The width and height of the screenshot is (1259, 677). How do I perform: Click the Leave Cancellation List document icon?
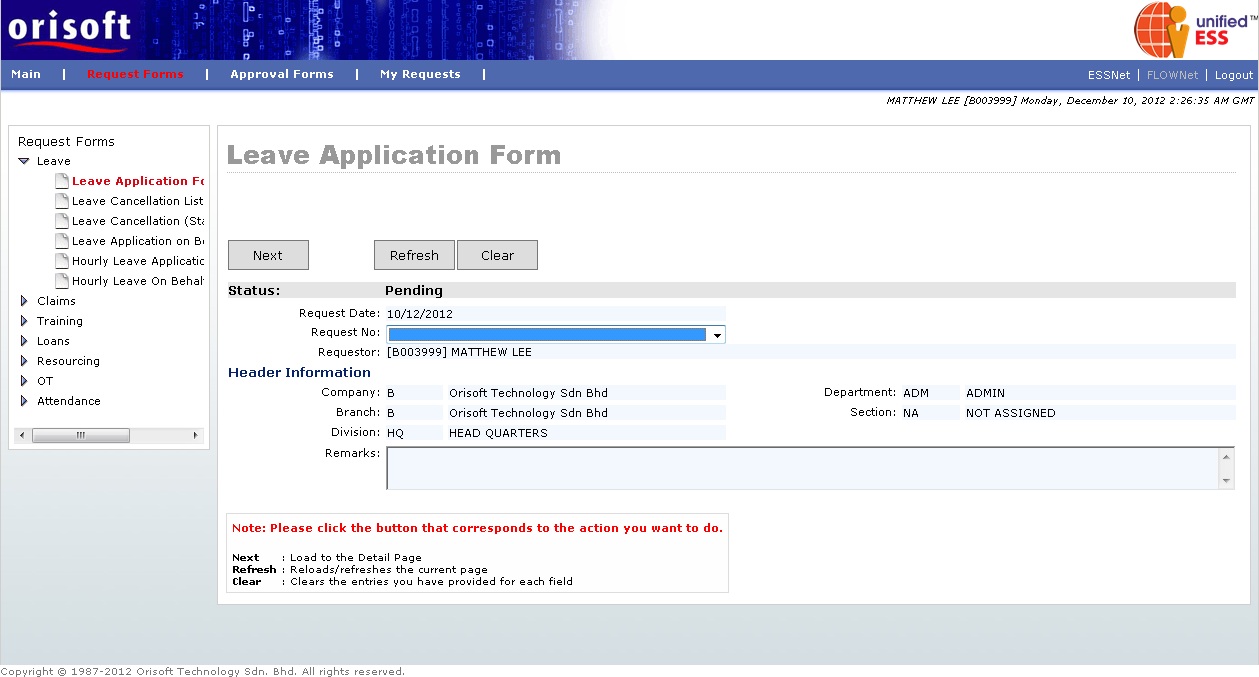(62, 201)
